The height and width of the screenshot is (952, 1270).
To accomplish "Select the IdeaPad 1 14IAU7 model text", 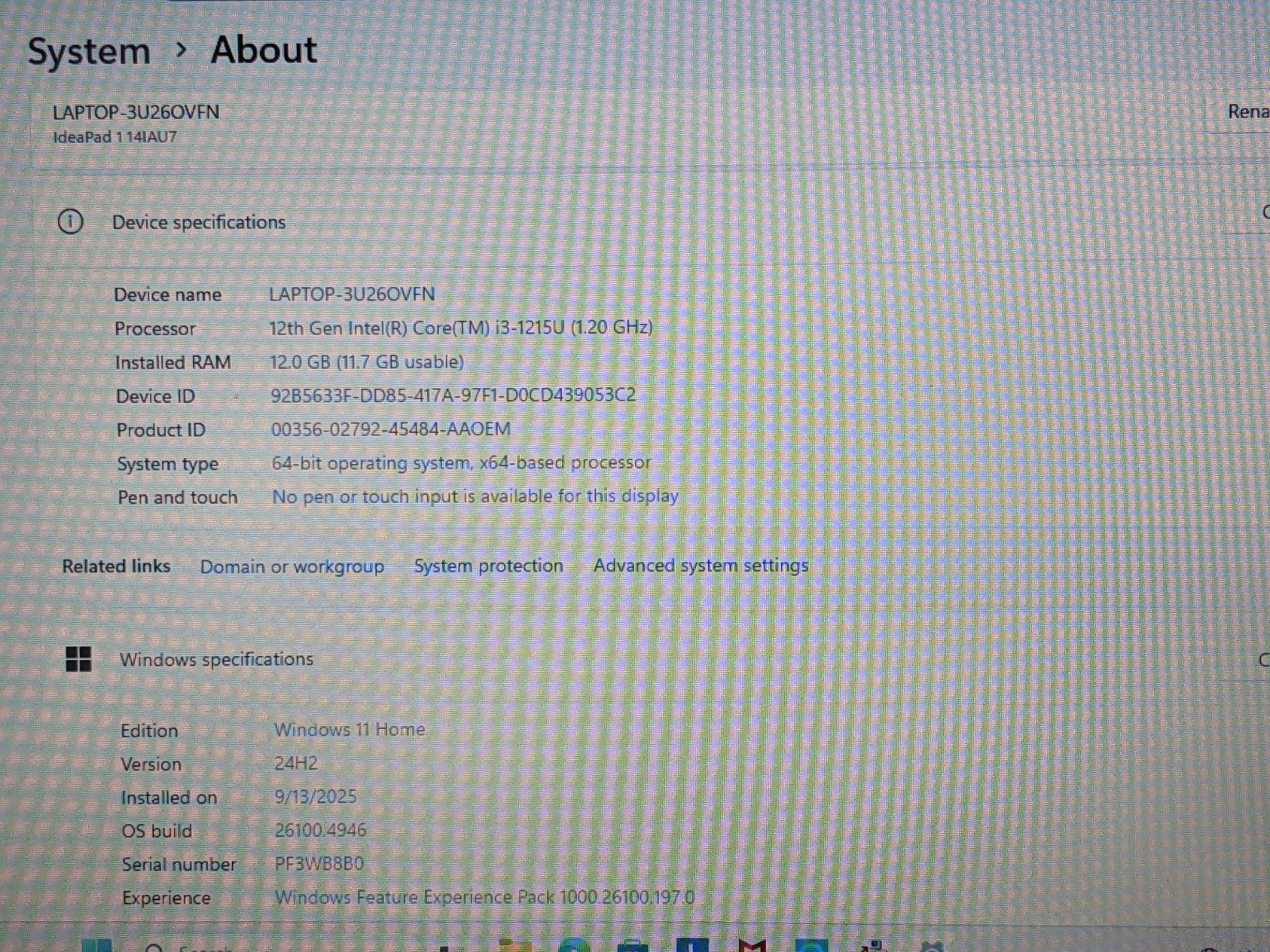I will pos(115,137).
